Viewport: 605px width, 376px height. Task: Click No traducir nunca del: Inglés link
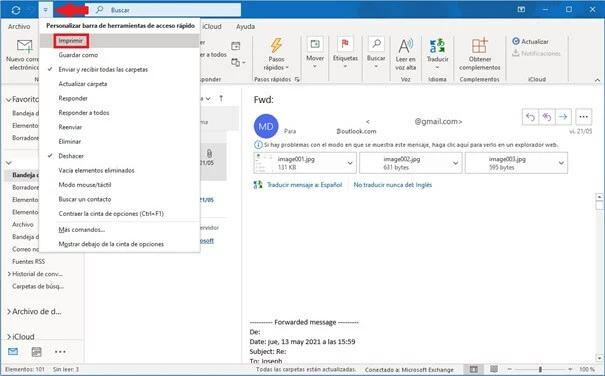[x=393, y=185]
